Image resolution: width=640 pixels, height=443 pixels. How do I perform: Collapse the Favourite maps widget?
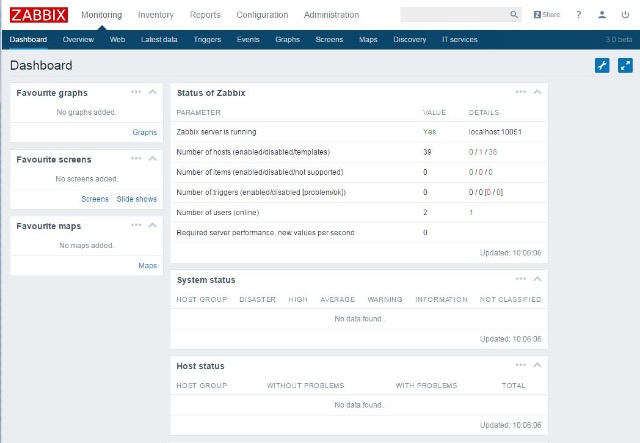[x=153, y=225]
